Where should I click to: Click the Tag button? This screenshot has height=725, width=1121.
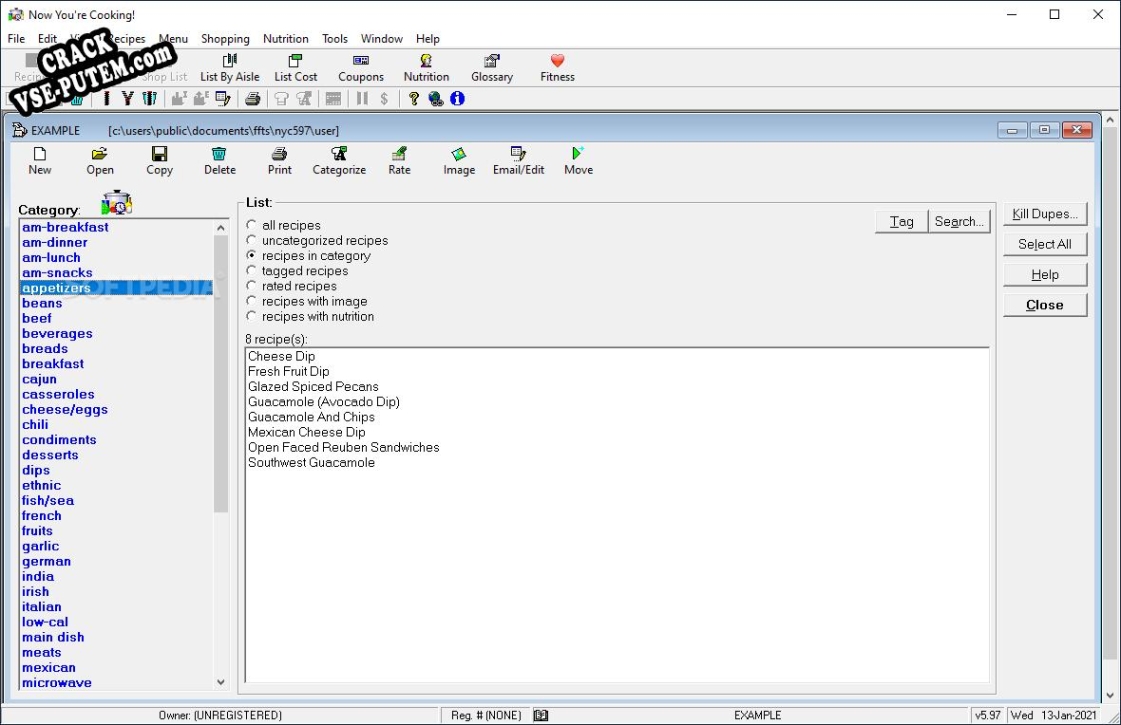click(x=902, y=222)
